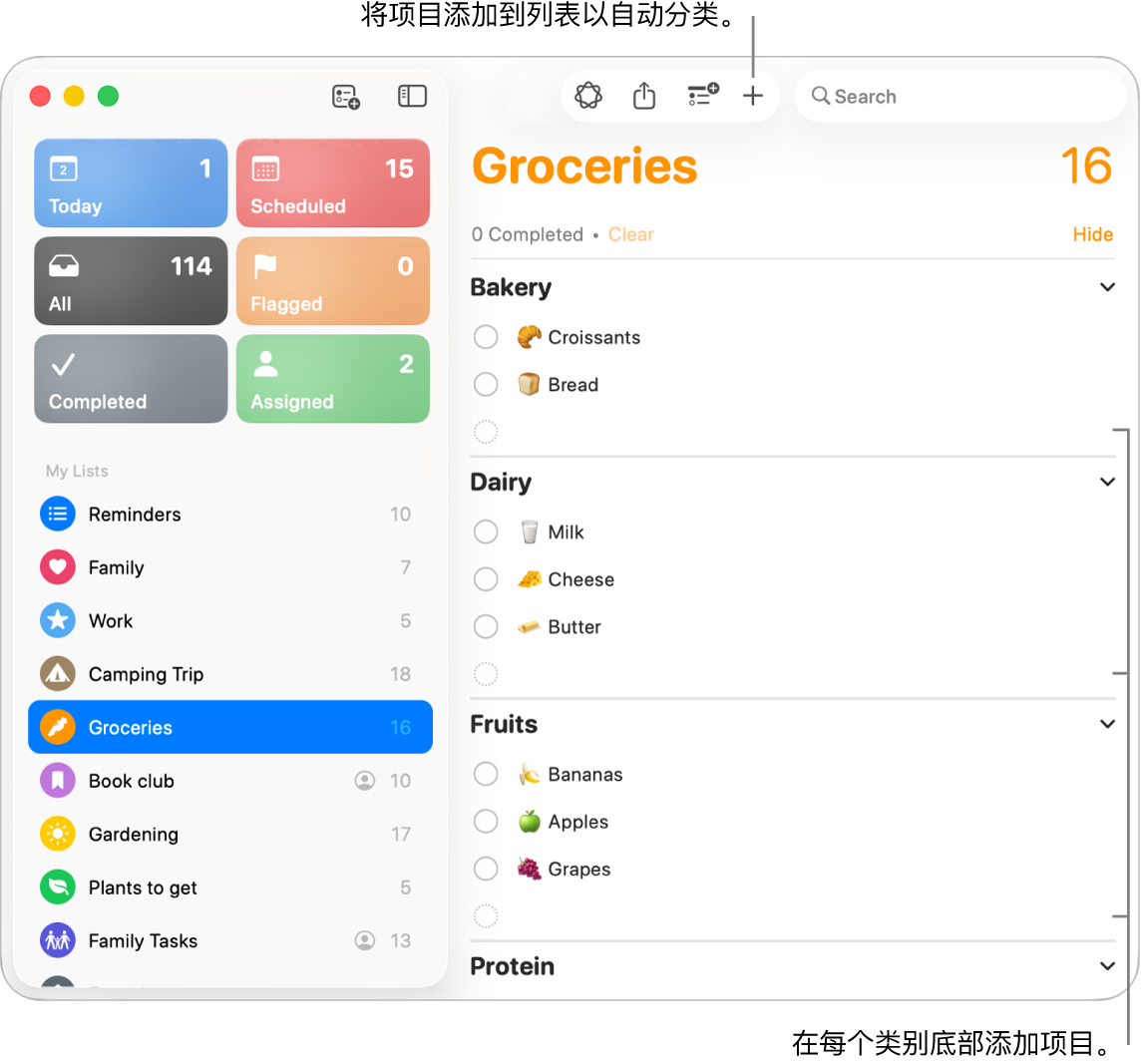Screen dimensions: 1141x1064
Task: Click the Camping Trip tent icon
Action: [x=58, y=674]
